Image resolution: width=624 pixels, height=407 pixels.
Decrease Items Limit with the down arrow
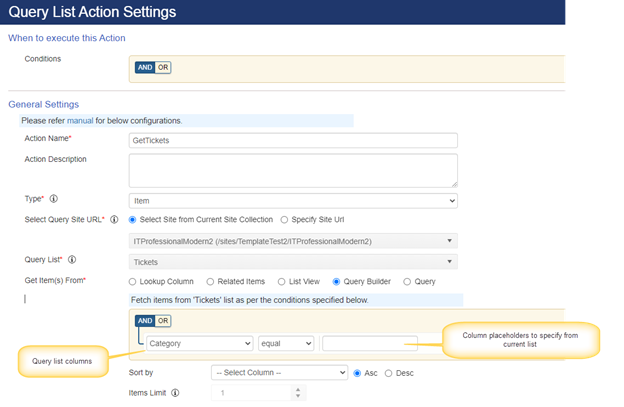[x=298, y=396]
